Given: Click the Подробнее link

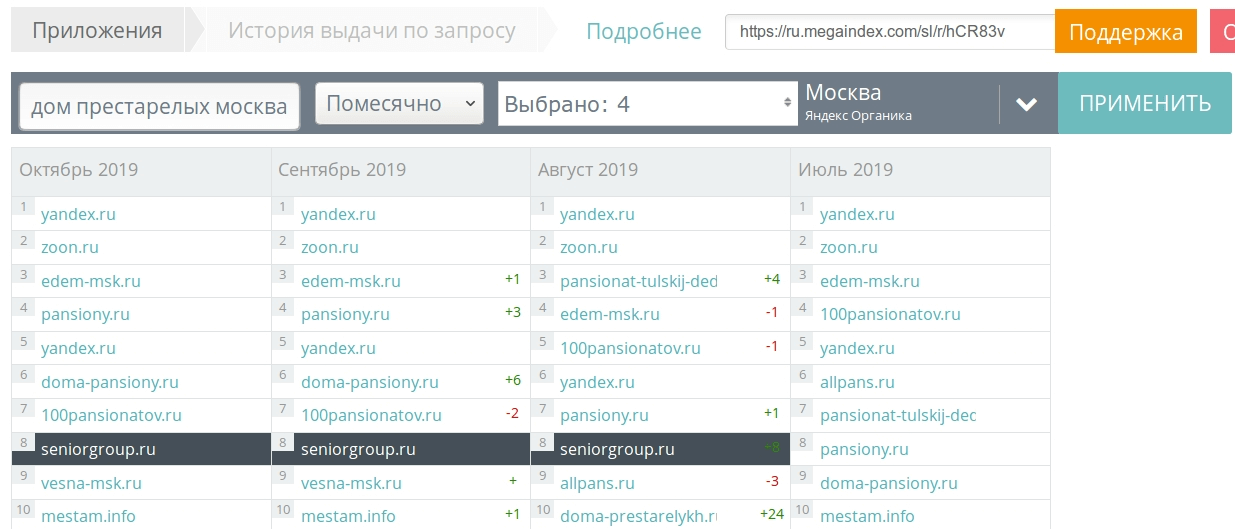Looking at the screenshot, I should pos(643,31).
